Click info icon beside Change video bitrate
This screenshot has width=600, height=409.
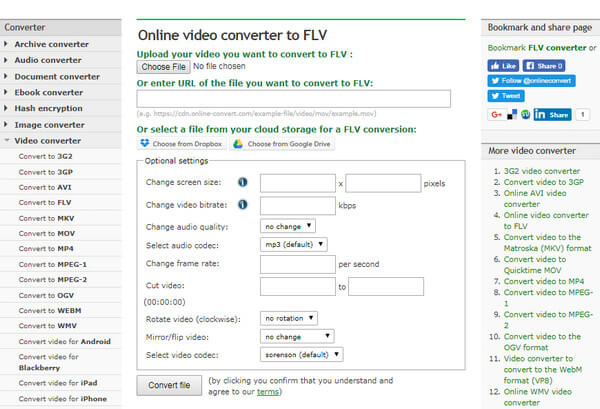click(243, 205)
